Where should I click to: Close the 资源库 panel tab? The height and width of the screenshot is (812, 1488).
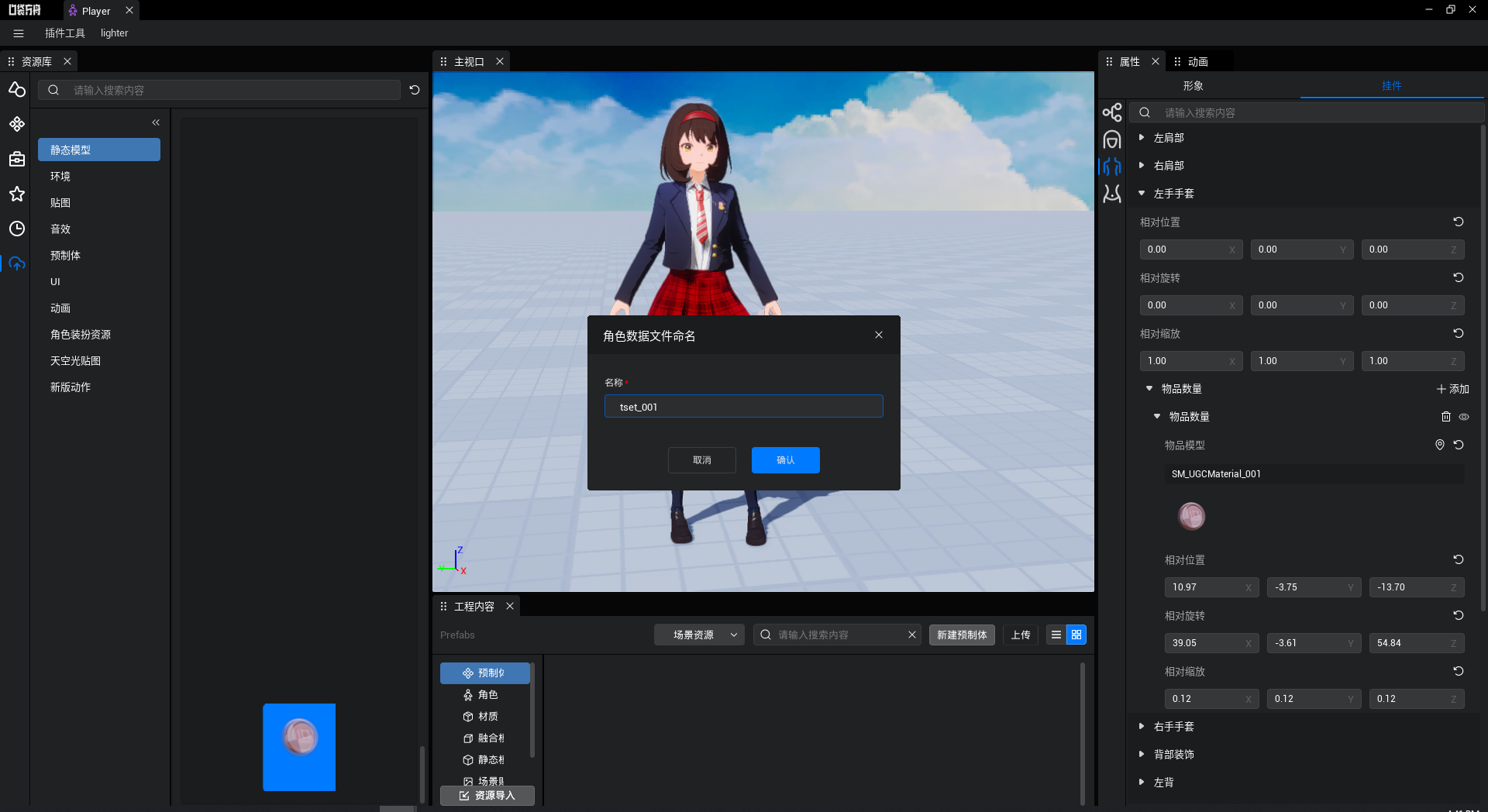(67, 61)
